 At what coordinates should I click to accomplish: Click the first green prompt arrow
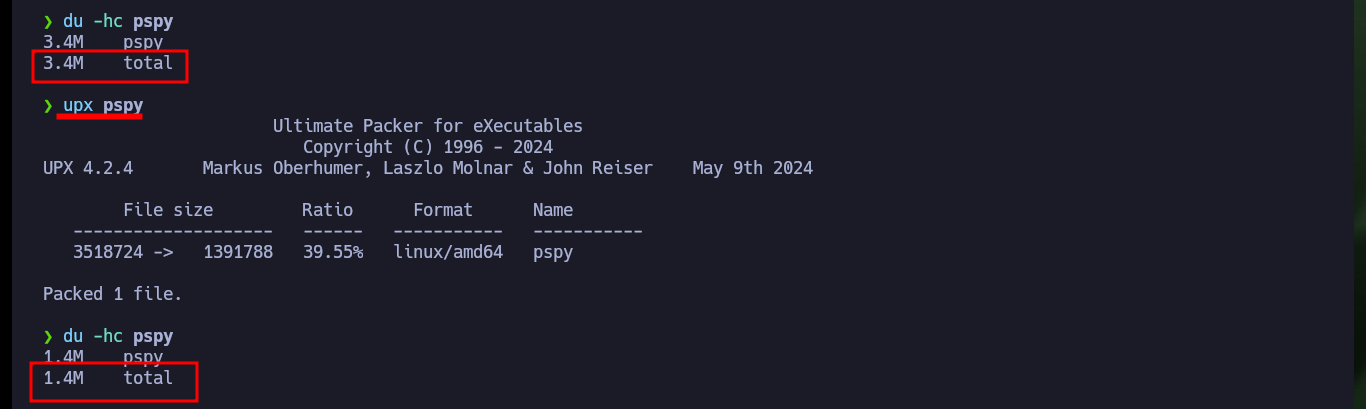48,21
